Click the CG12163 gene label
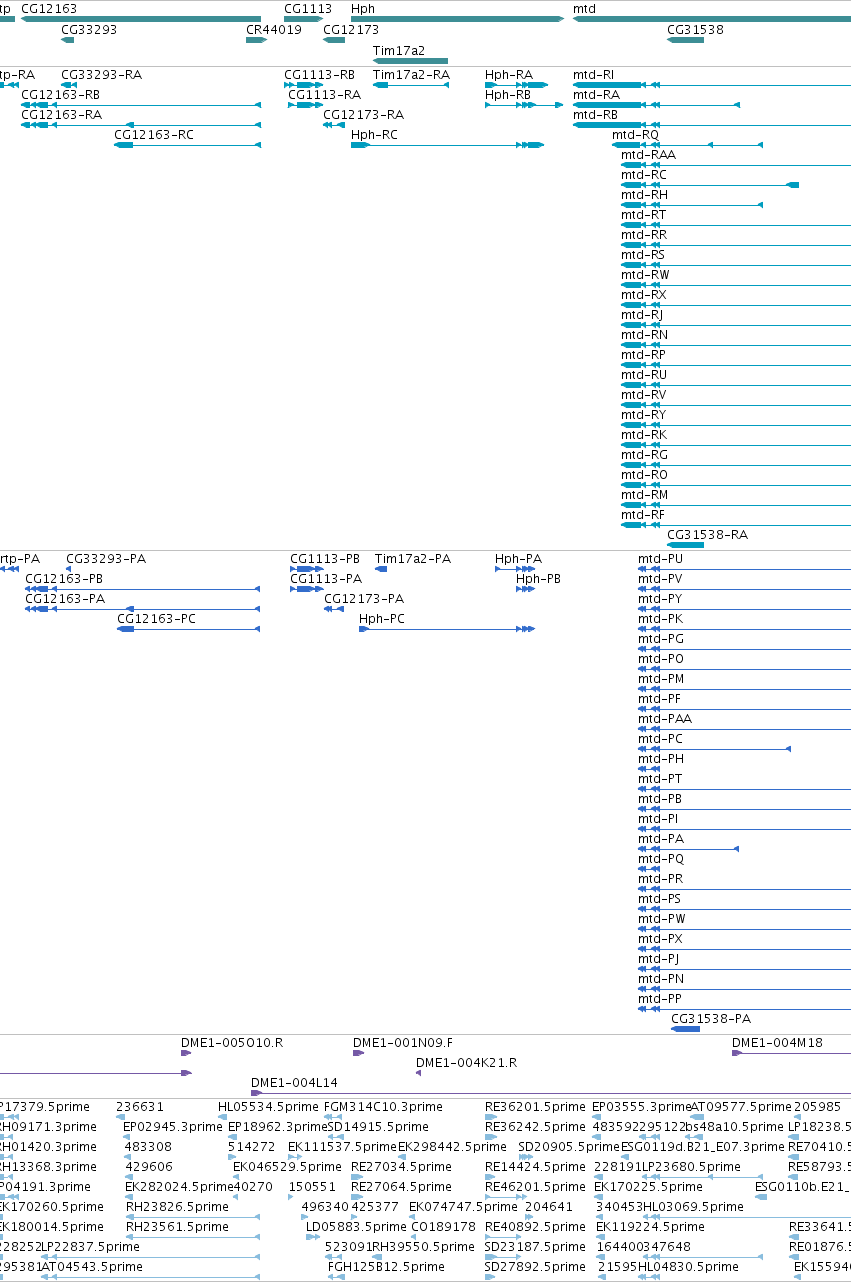The width and height of the screenshot is (851, 1282). [49, 9]
